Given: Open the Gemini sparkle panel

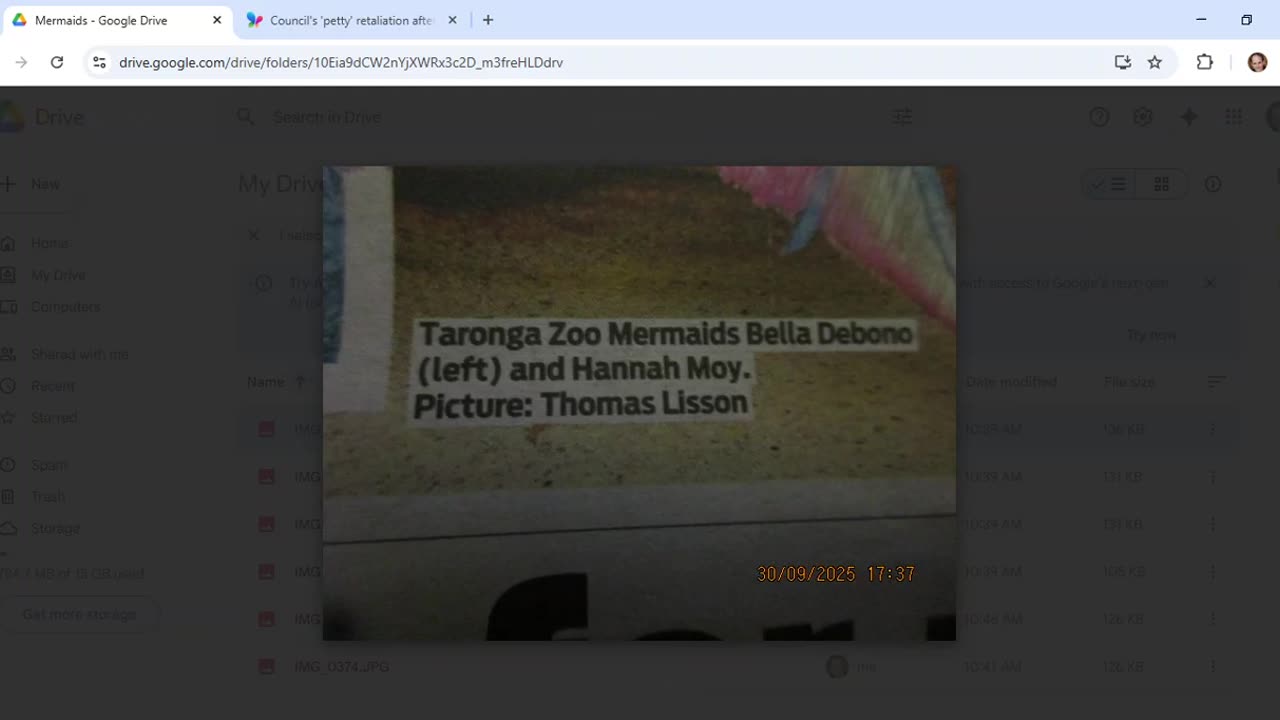Looking at the screenshot, I should coord(1189,117).
